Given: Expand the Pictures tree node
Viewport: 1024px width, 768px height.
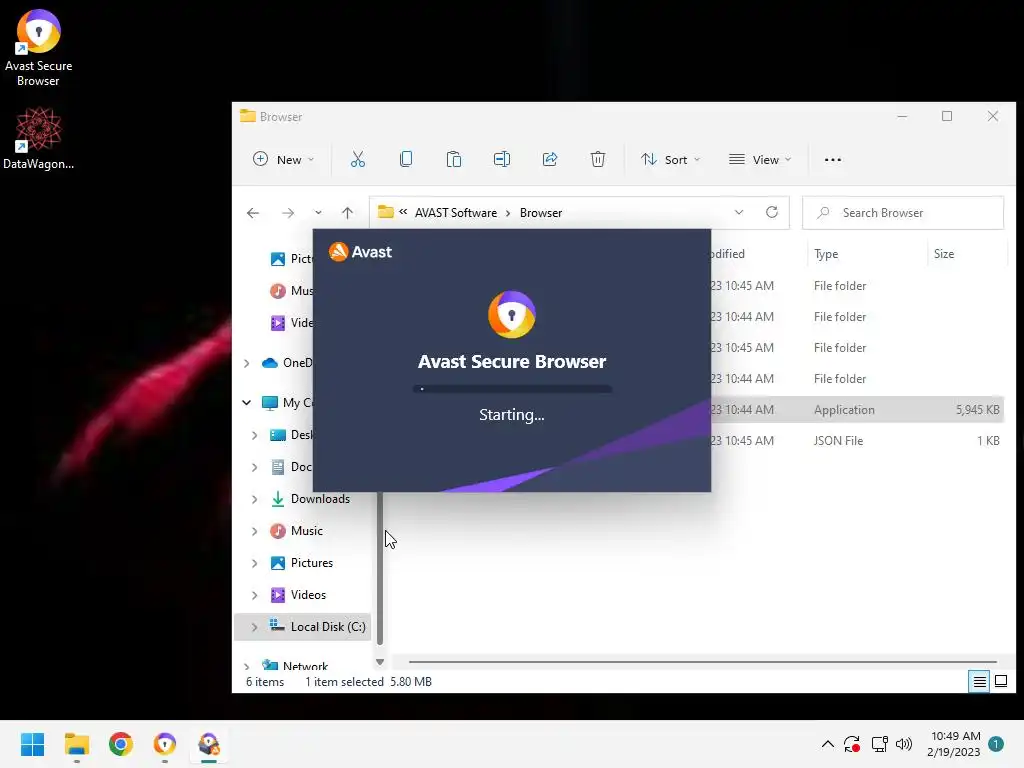Looking at the screenshot, I should click(x=254, y=563).
